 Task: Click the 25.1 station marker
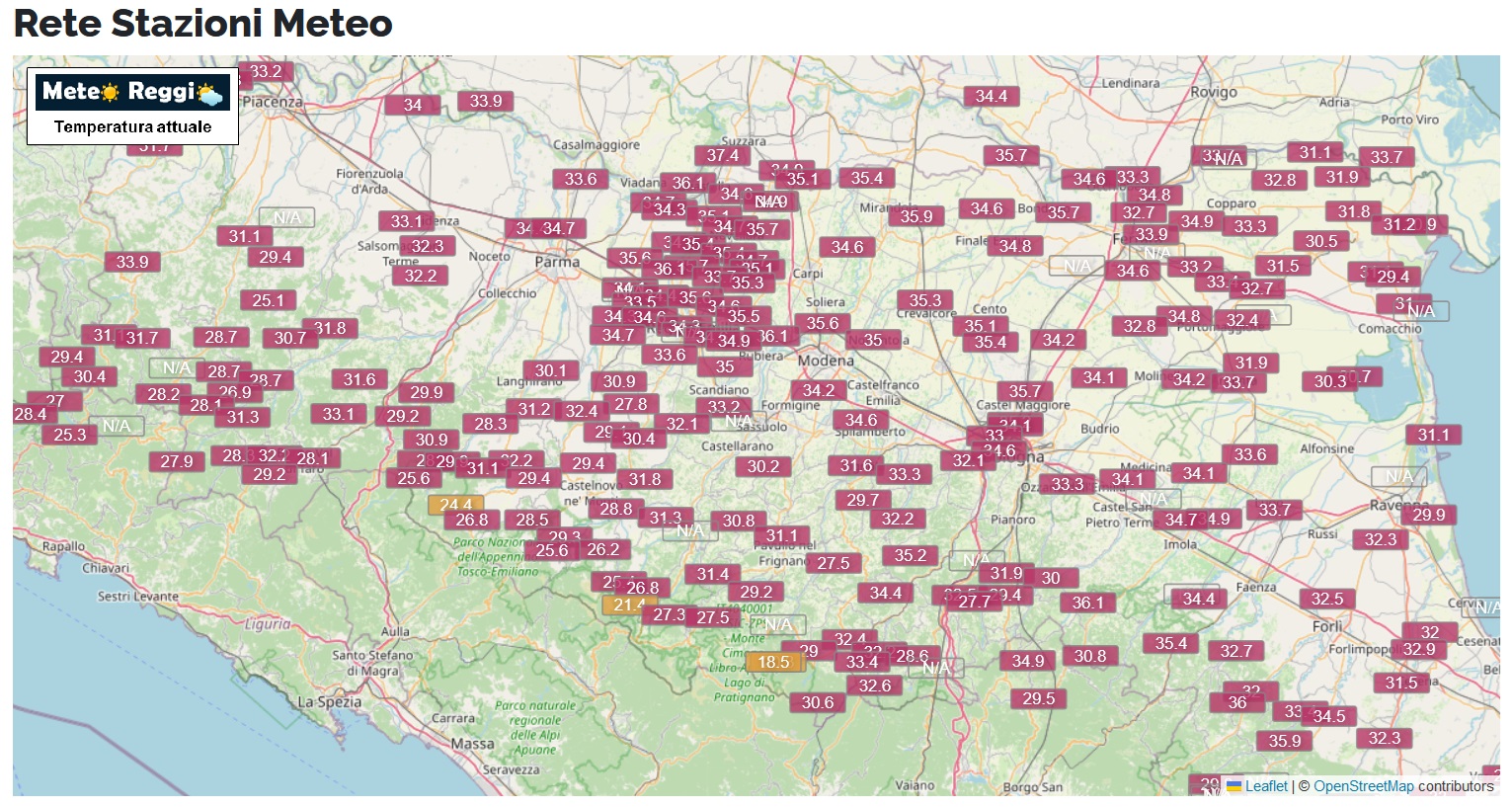pyautogui.click(x=268, y=300)
